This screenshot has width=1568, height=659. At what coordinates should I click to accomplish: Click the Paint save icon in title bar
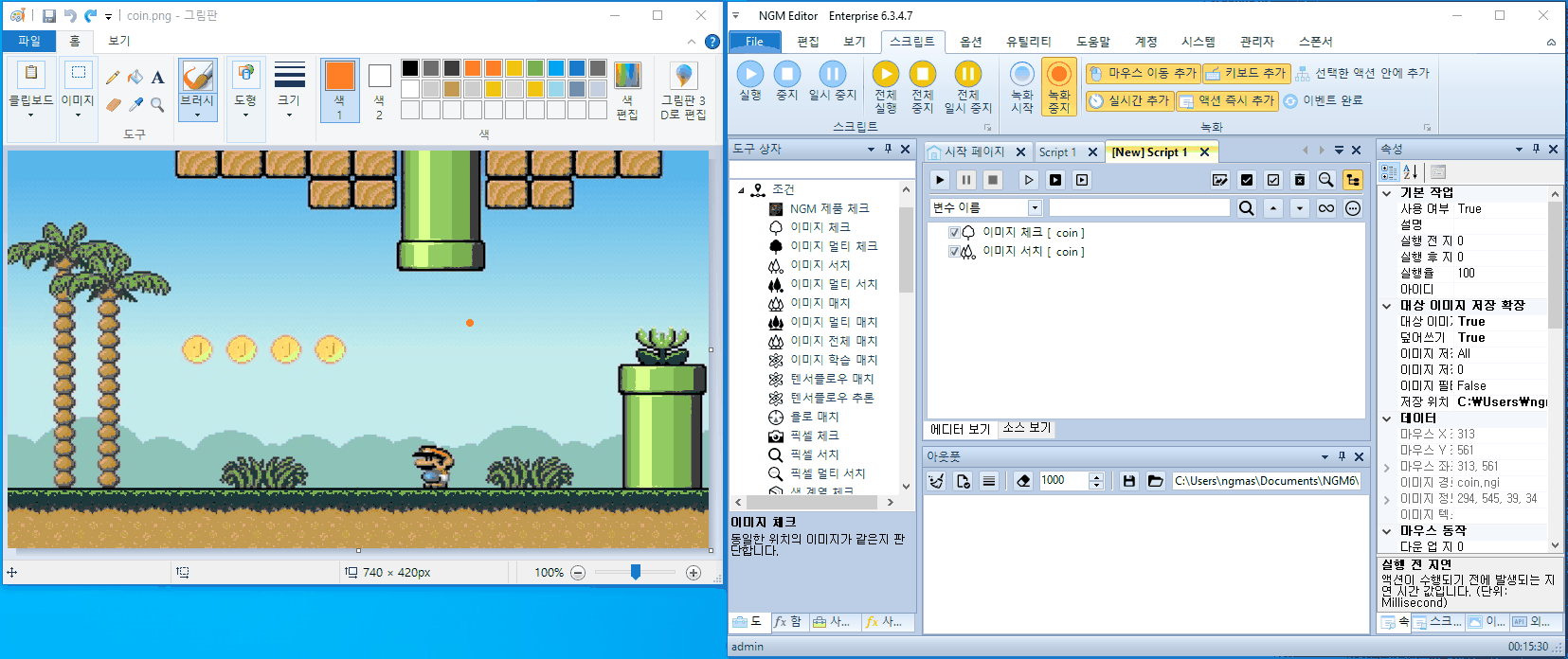[x=49, y=16]
